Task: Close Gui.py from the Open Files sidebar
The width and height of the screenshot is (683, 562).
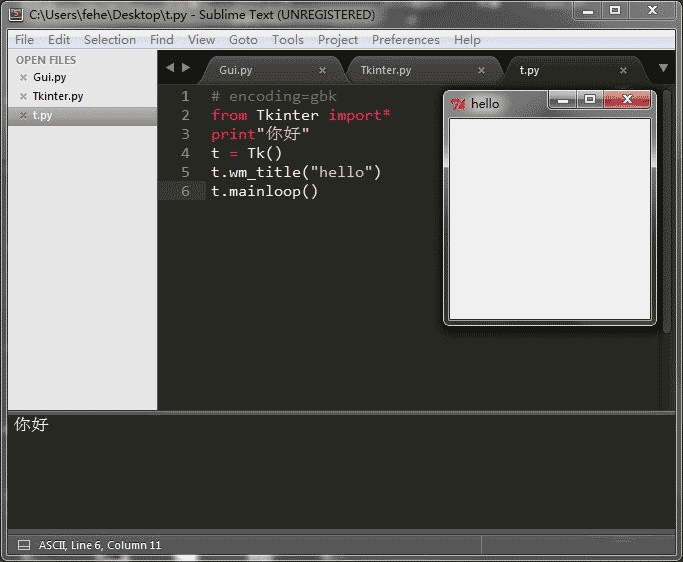Action: click(x=23, y=78)
